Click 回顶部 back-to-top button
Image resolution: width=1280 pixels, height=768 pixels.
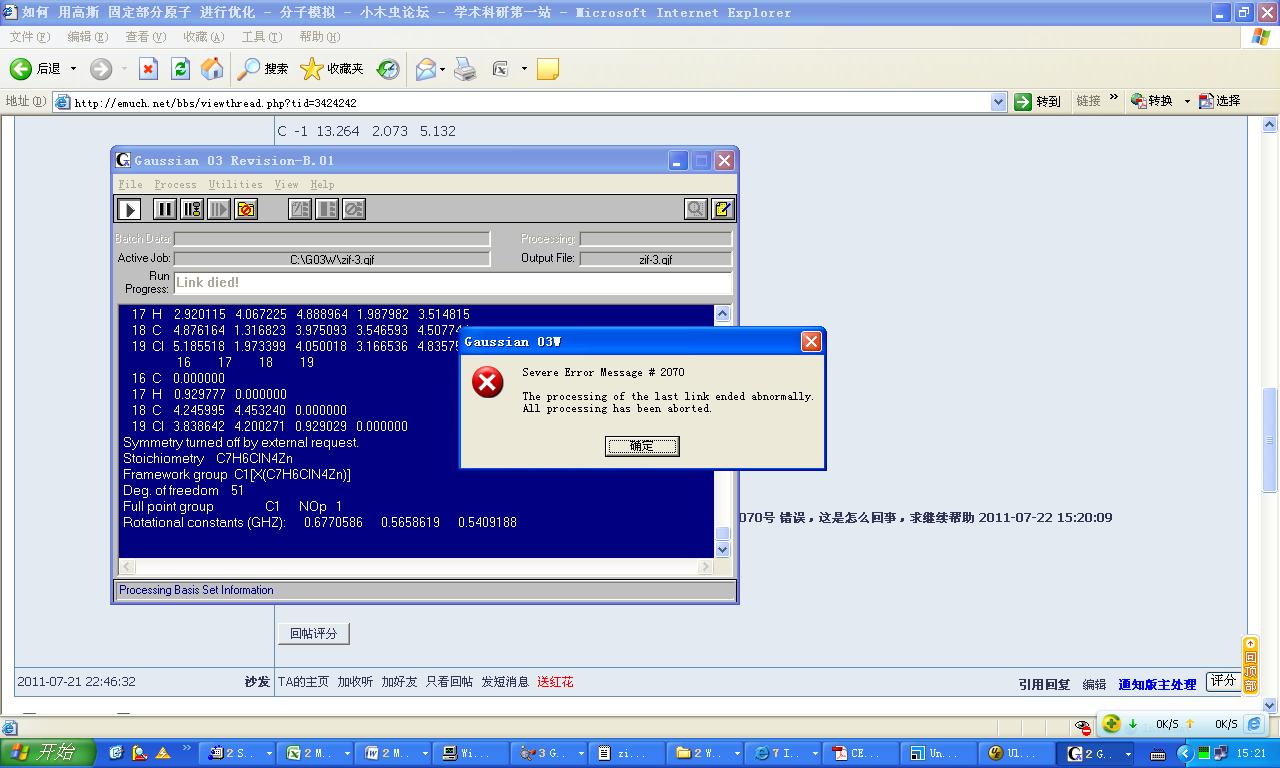coord(1250,665)
